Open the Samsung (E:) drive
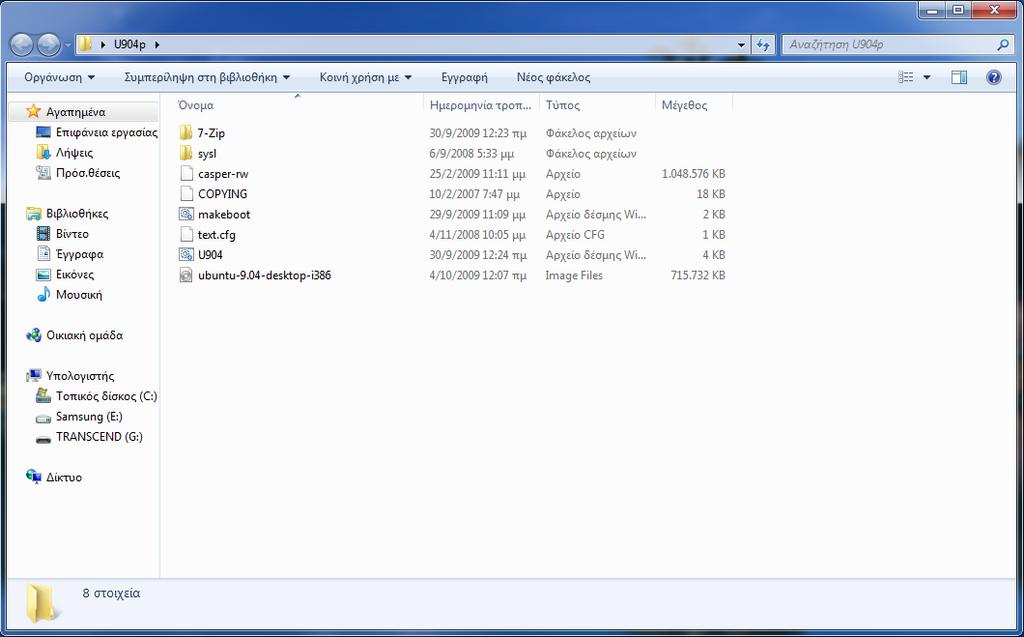 (89, 416)
